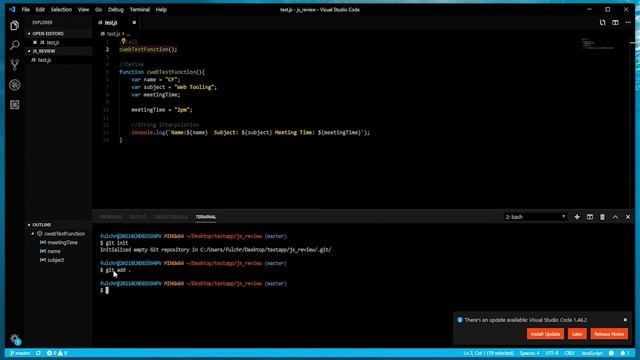Click the code minimap preview
The height and width of the screenshot is (360, 640).
[x=598, y=43]
